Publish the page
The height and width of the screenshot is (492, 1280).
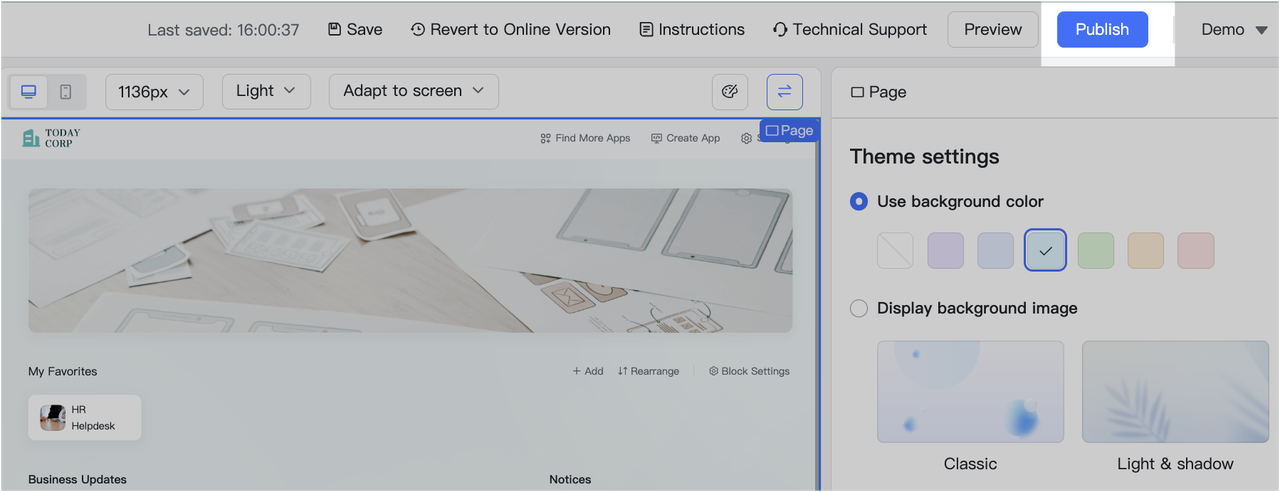coord(1102,29)
